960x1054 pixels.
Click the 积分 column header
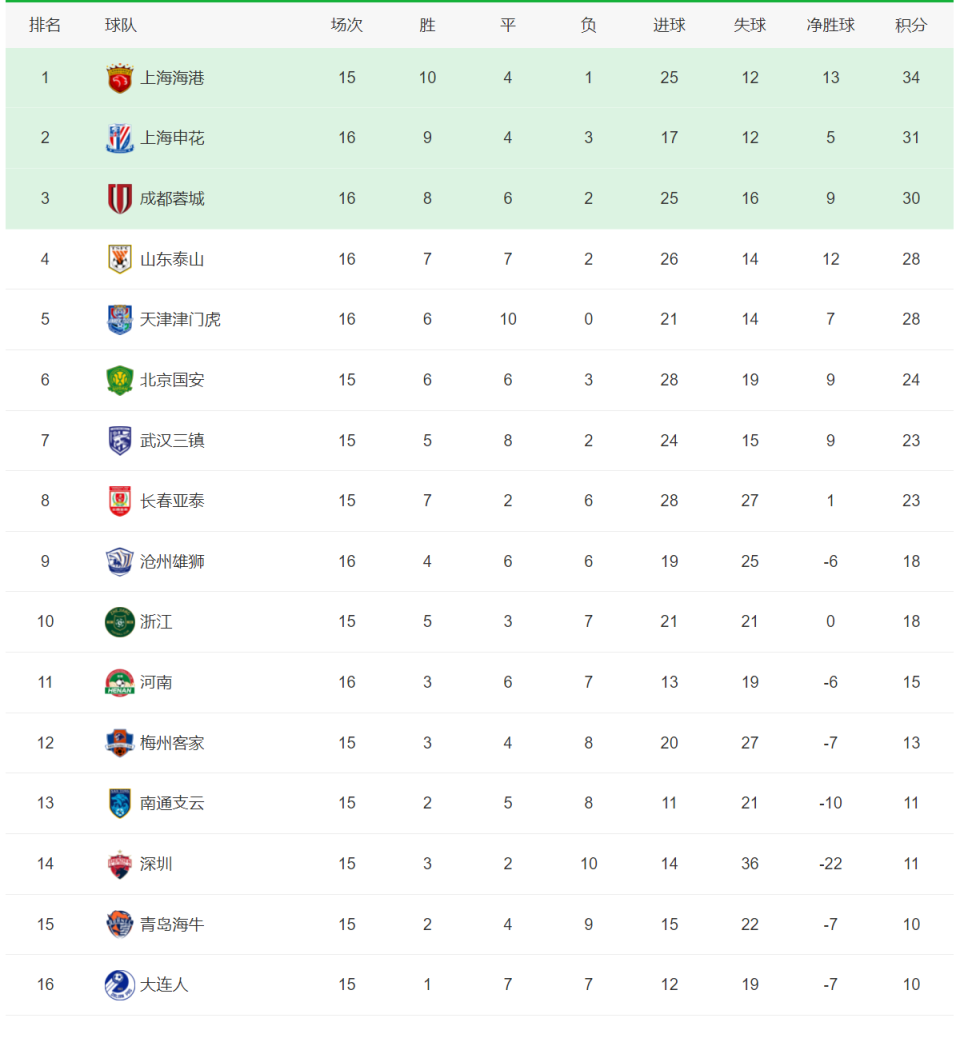911,25
